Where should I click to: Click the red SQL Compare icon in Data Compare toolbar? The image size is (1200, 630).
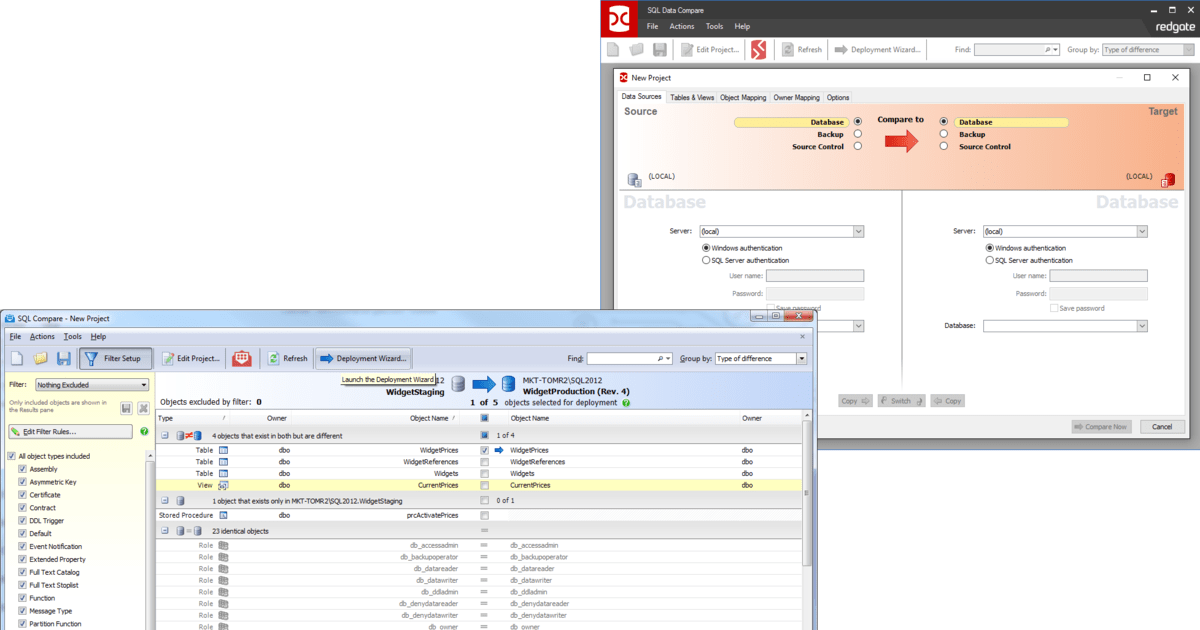(x=759, y=48)
